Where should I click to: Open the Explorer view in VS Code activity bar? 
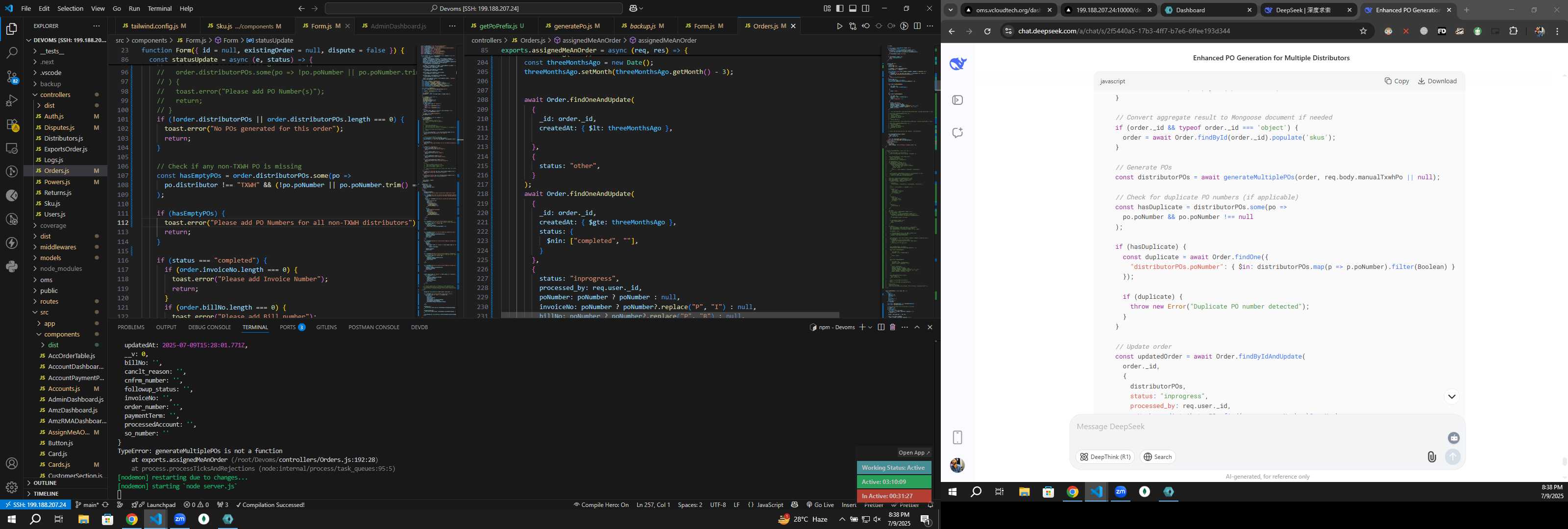12,28
